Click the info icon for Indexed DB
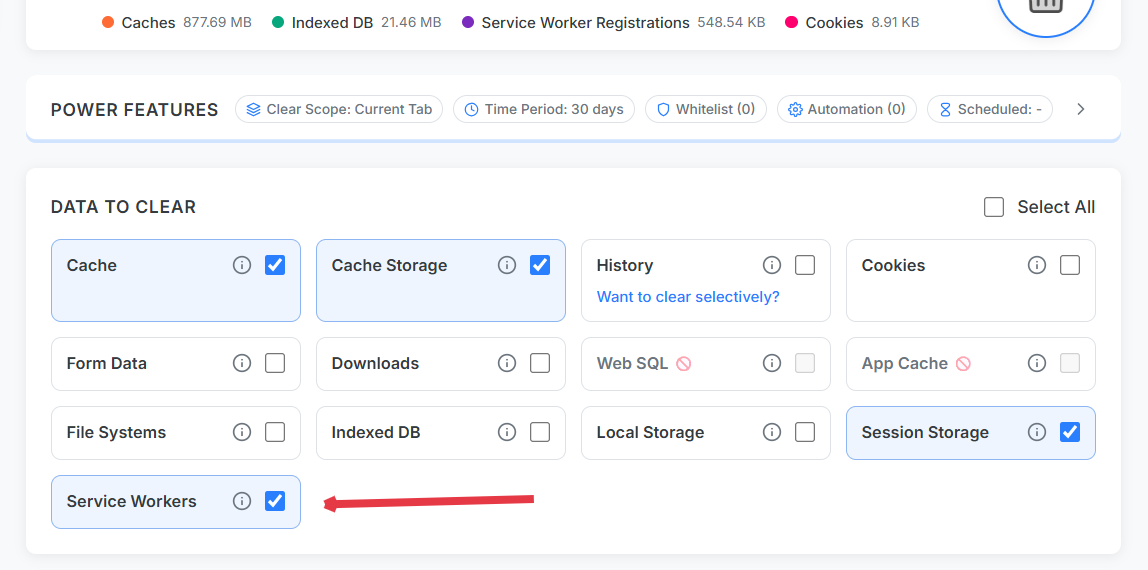Viewport: 1148px width, 570px height. click(507, 432)
